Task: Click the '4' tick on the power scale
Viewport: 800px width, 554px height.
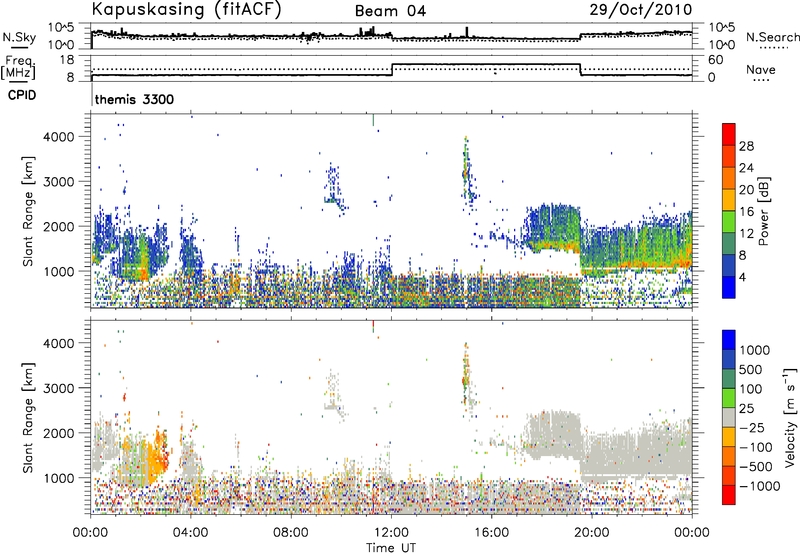Action: (742, 277)
